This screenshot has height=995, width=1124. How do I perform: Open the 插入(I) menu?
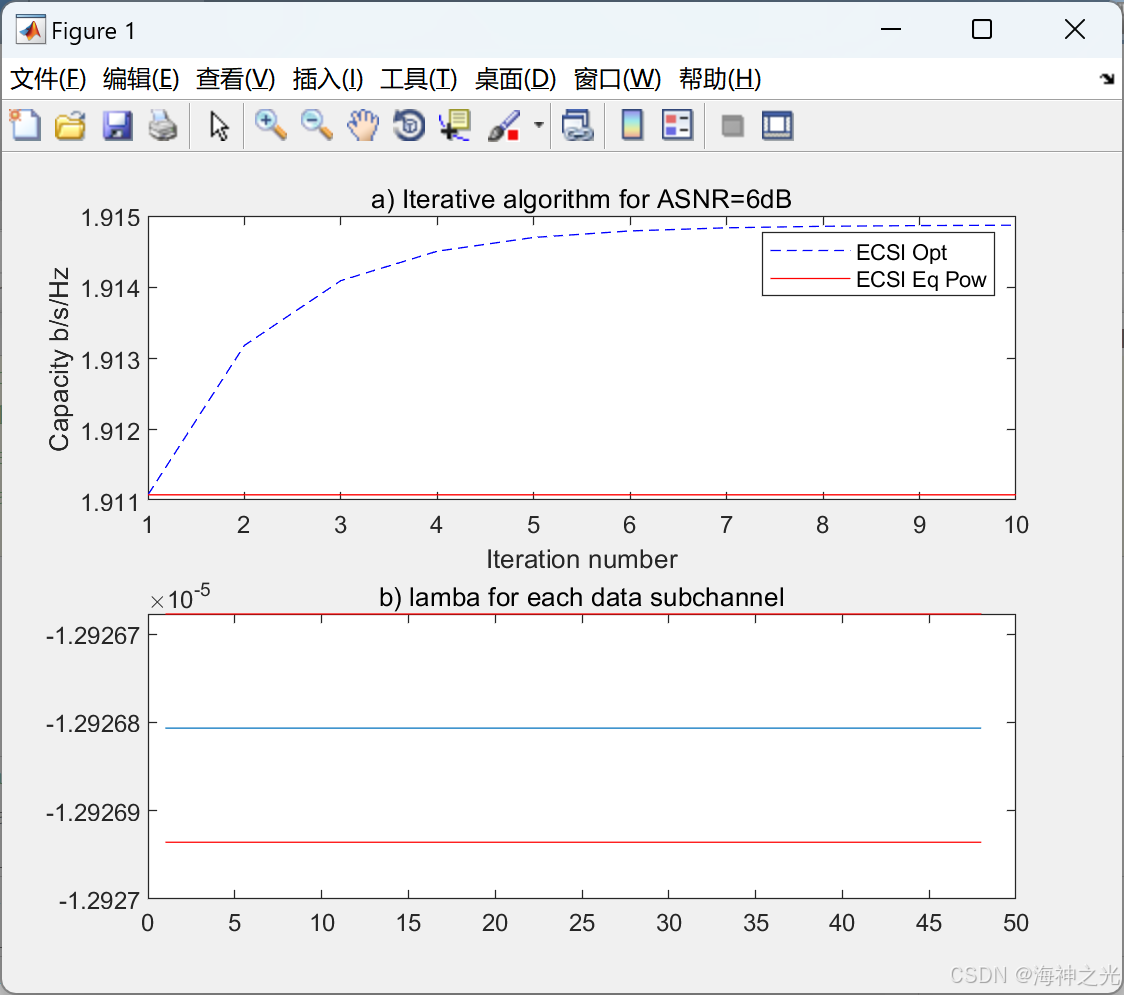pos(328,79)
